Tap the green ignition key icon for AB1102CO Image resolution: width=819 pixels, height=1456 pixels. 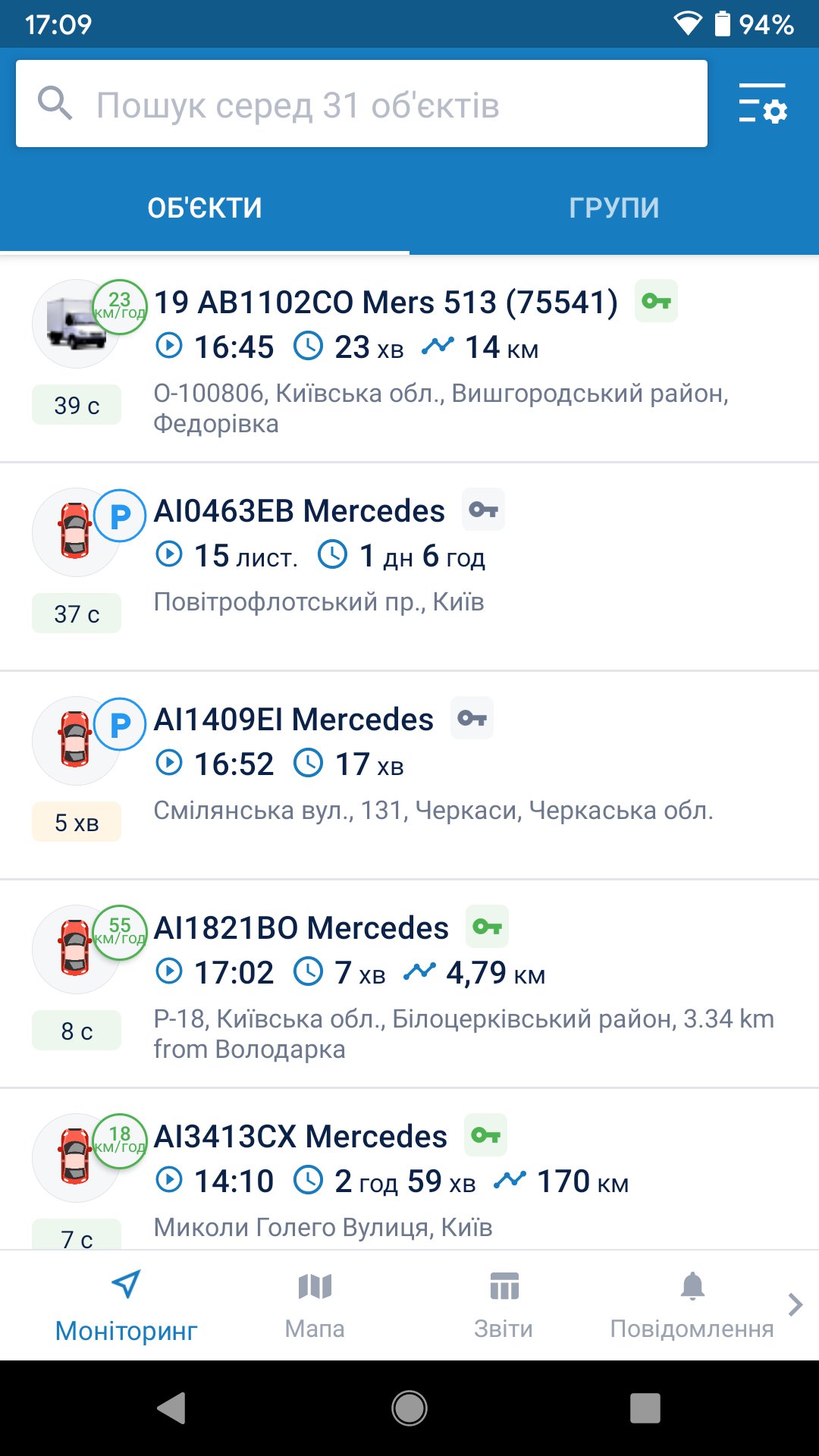[x=656, y=301]
